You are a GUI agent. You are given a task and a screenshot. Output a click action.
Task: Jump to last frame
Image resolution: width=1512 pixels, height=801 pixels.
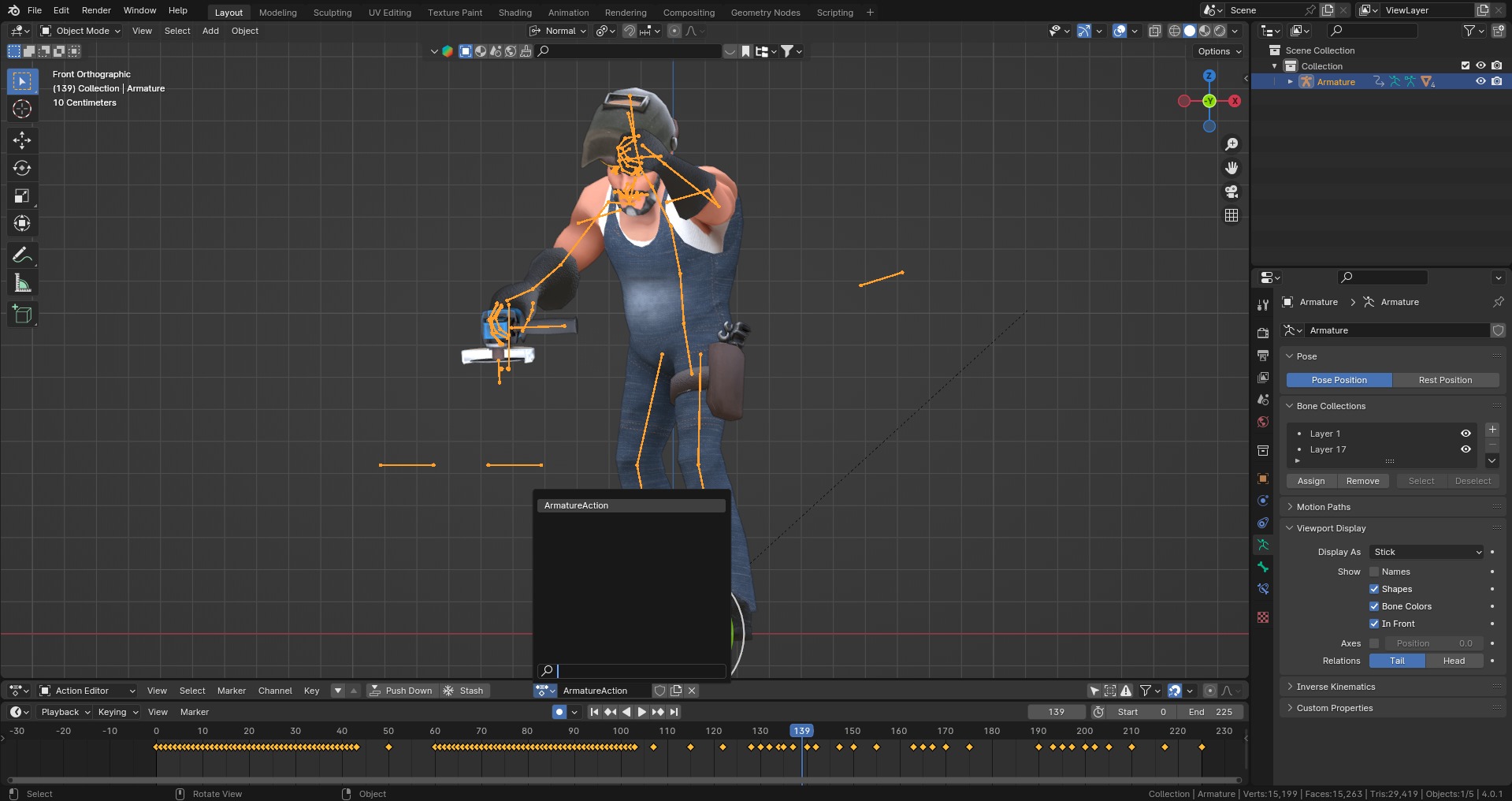674,712
